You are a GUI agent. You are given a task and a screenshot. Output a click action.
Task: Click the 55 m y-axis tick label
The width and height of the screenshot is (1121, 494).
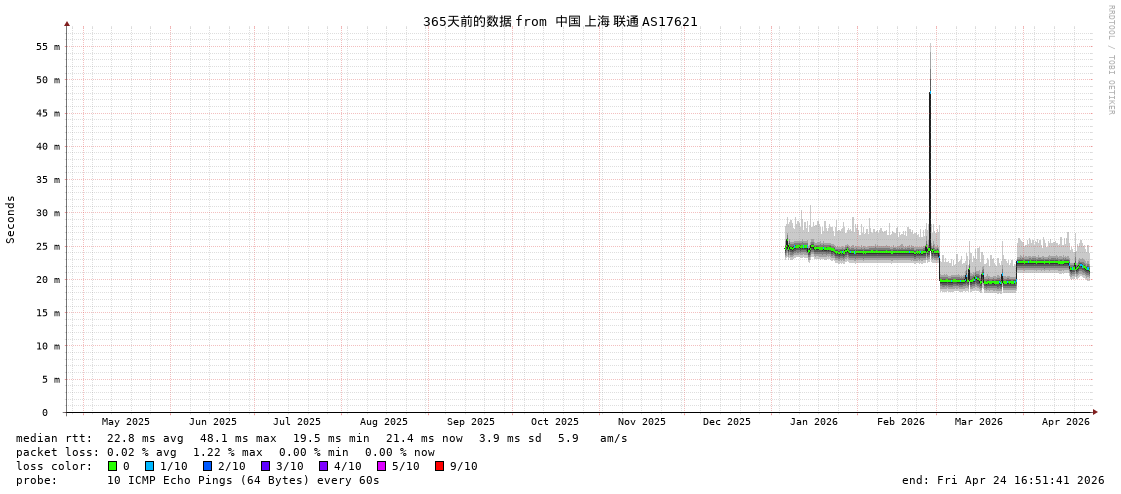(x=48, y=47)
